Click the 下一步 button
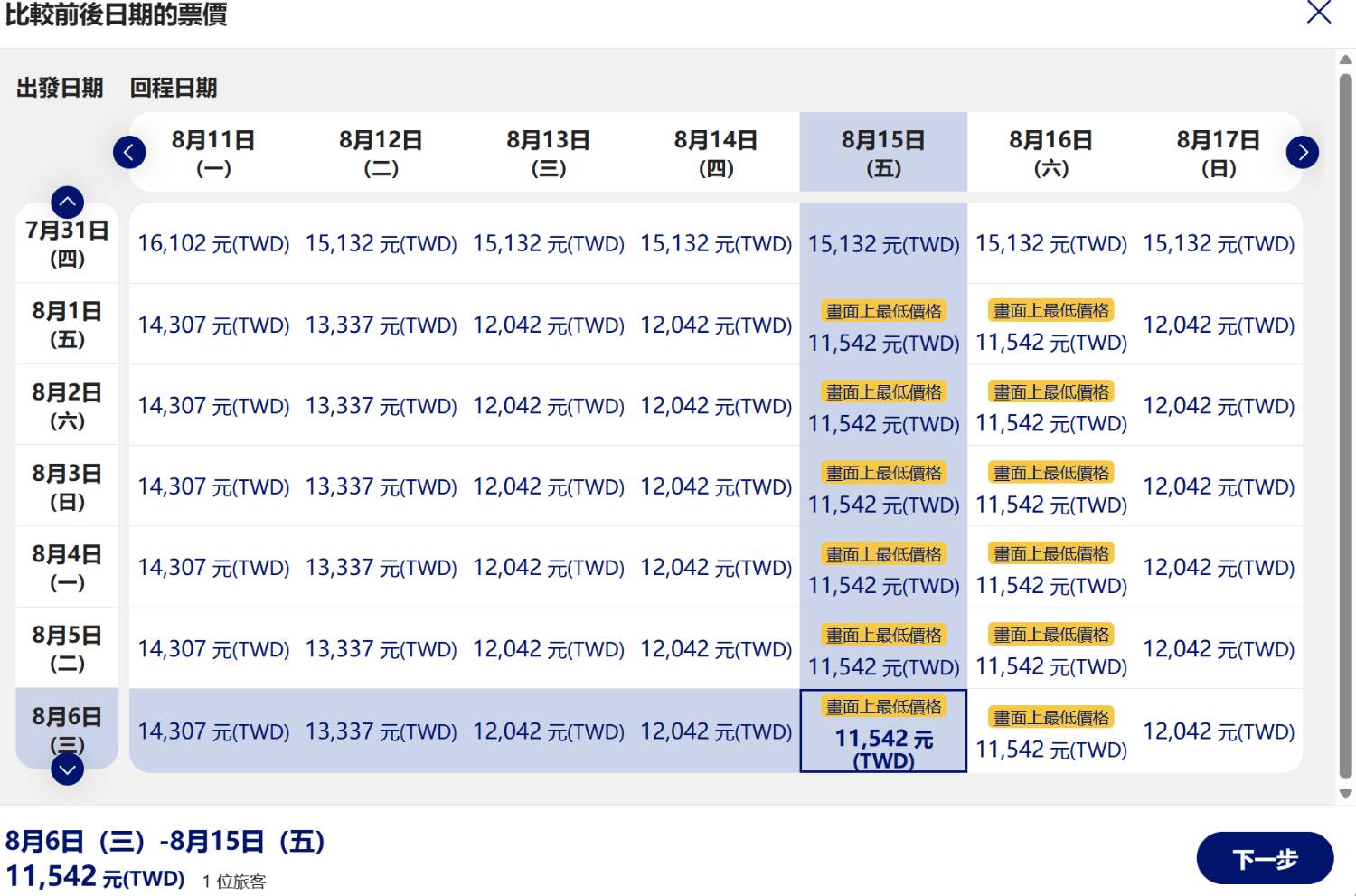Viewport: 1356px width, 896px height. [x=1265, y=858]
